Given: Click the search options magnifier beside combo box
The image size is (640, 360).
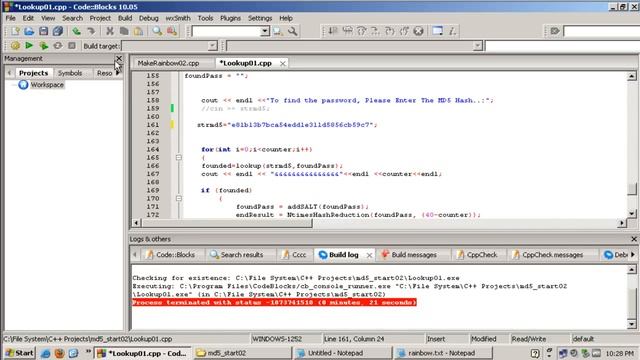Looking at the screenshot, I should pyautogui.click(x=292, y=31).
